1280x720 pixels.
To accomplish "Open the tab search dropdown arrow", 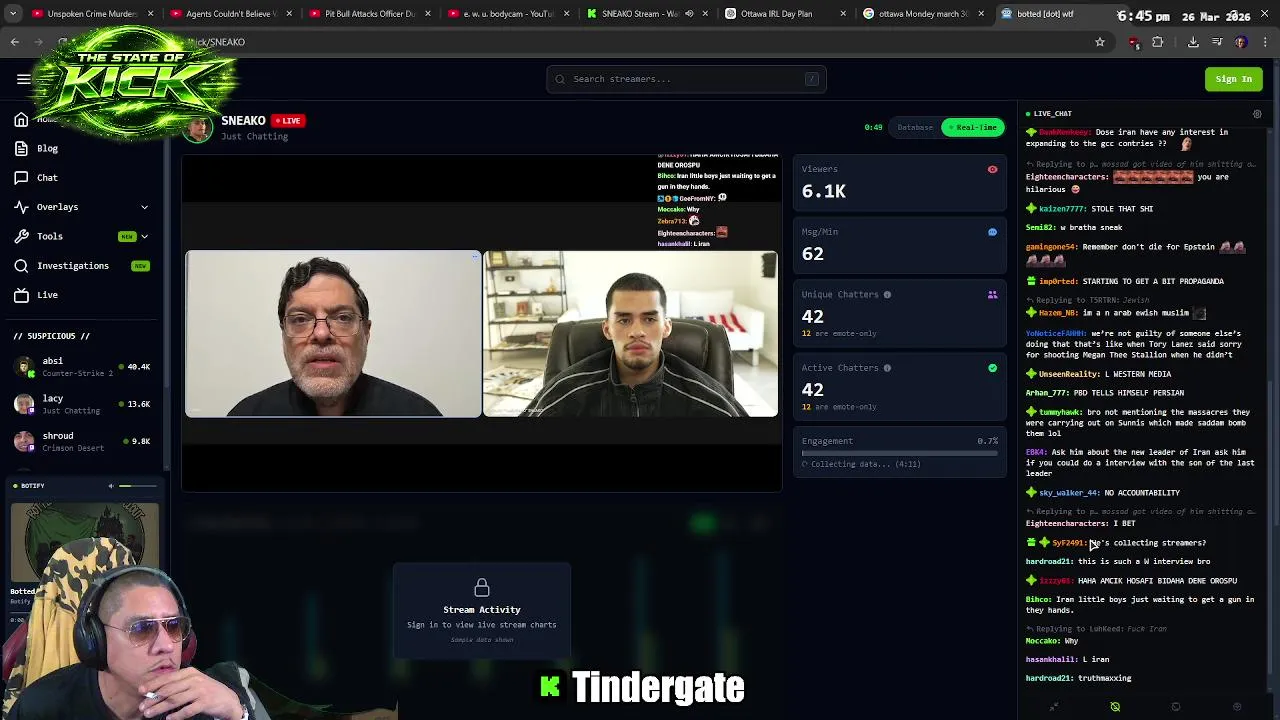I will 13,14.
